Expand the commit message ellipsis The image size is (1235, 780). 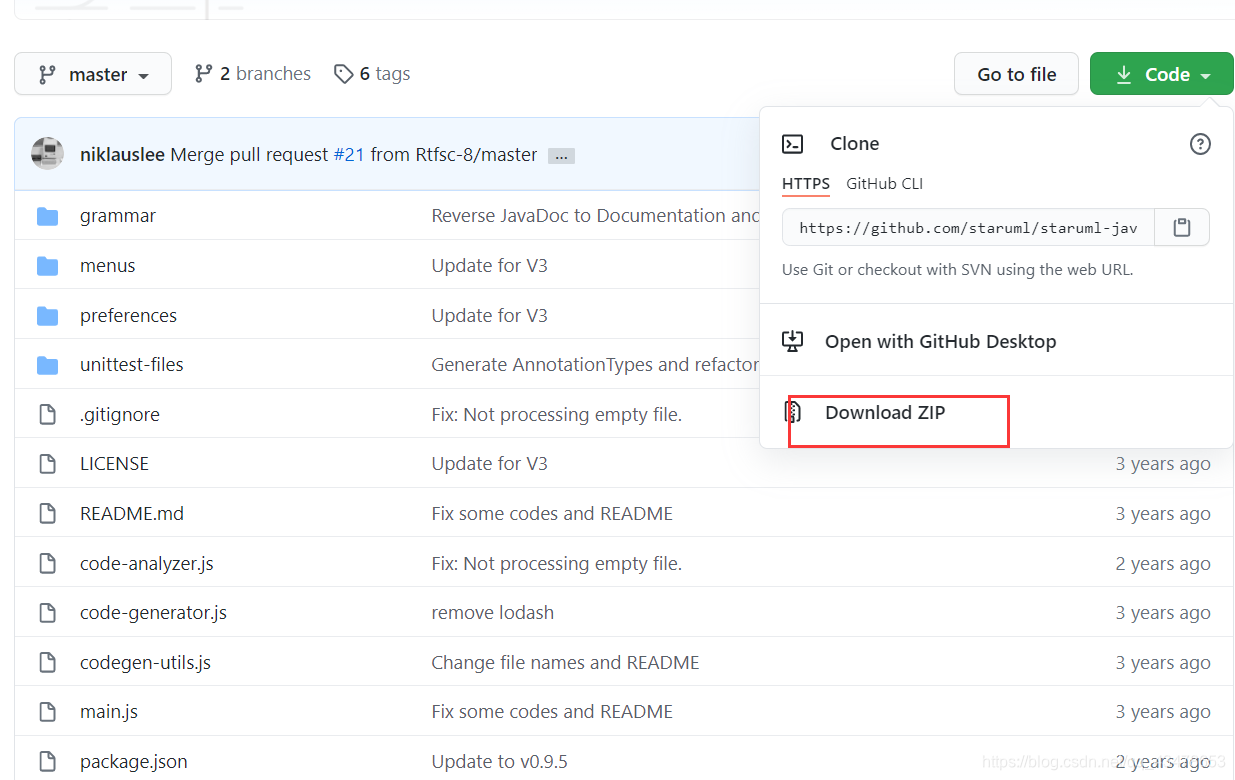[561, 155]
